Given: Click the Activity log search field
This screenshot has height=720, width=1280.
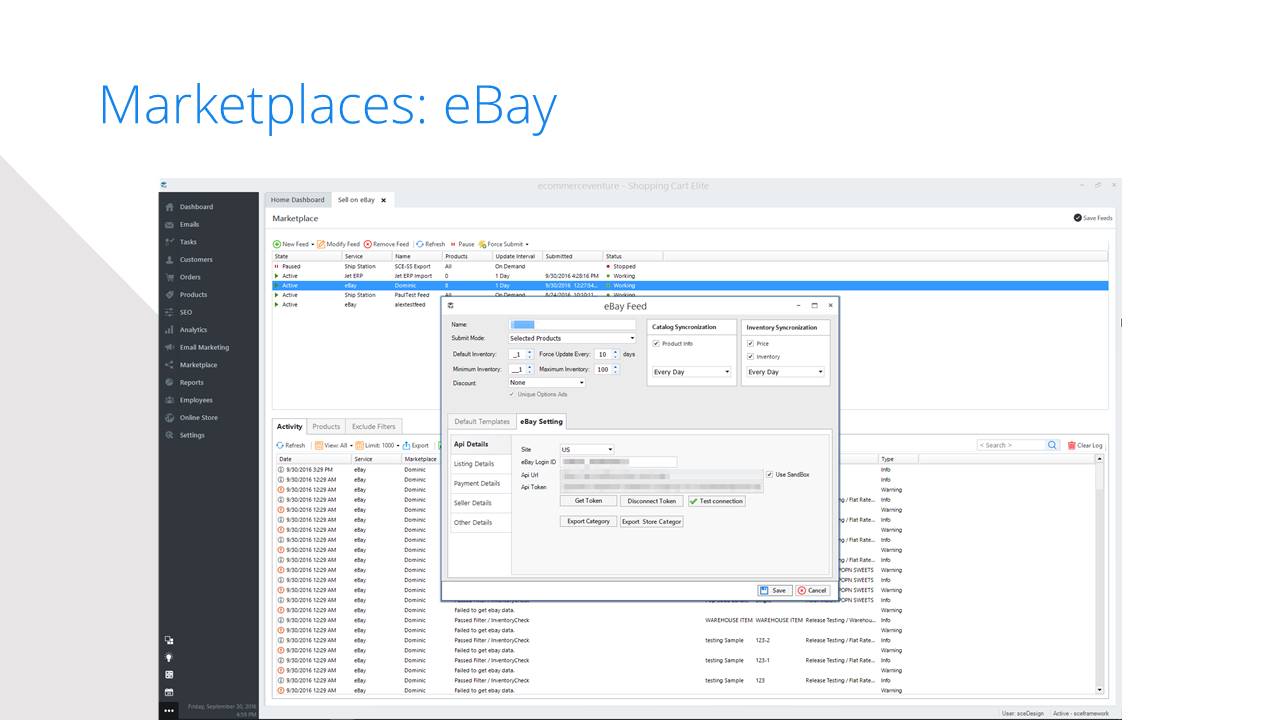Looking at the screenshot, I should pyautogui.click(x=1011, y=445).
